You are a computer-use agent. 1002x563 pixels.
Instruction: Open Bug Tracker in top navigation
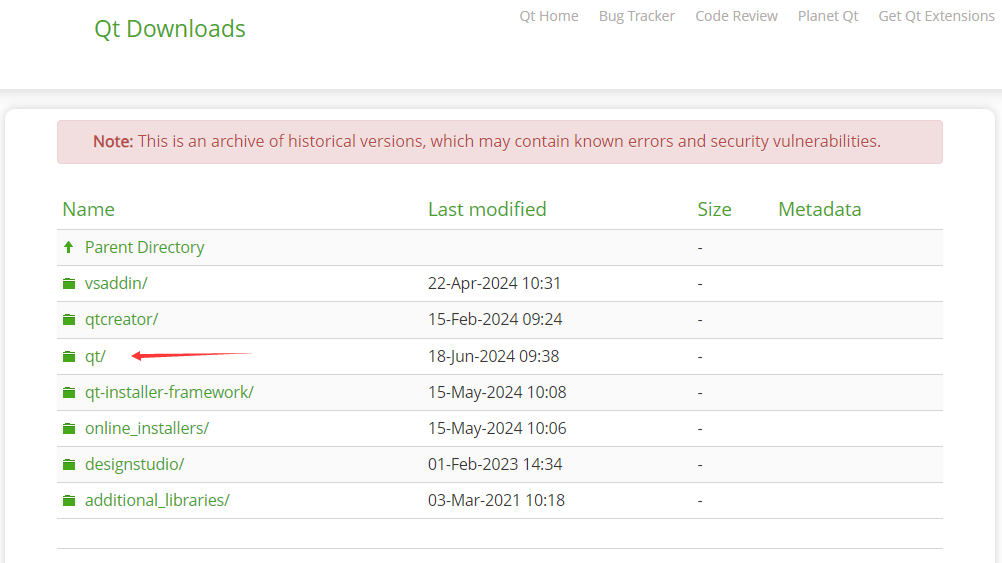pyautogui.click(x=636, y=16)
